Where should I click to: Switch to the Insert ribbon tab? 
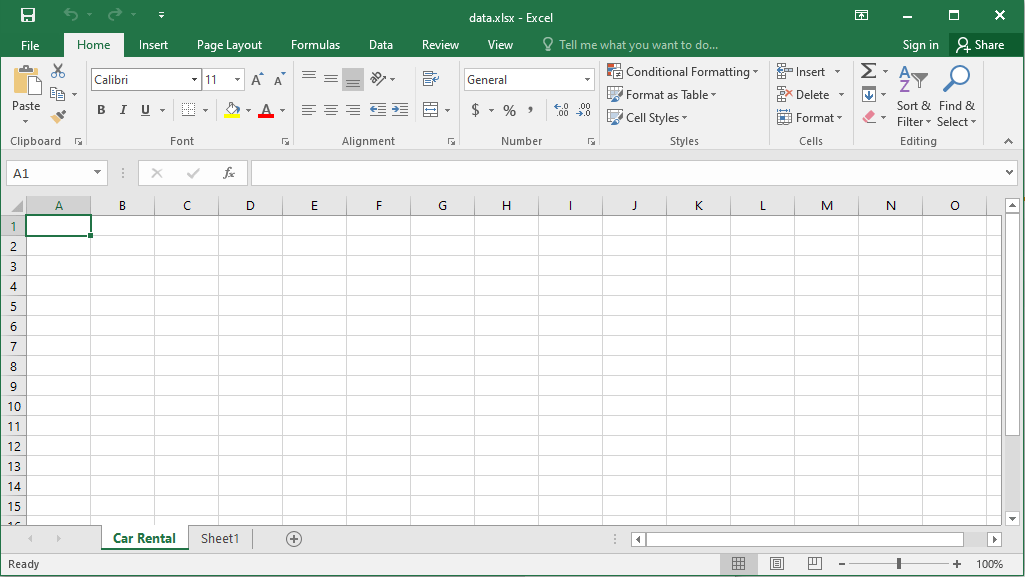click(153, 45)
